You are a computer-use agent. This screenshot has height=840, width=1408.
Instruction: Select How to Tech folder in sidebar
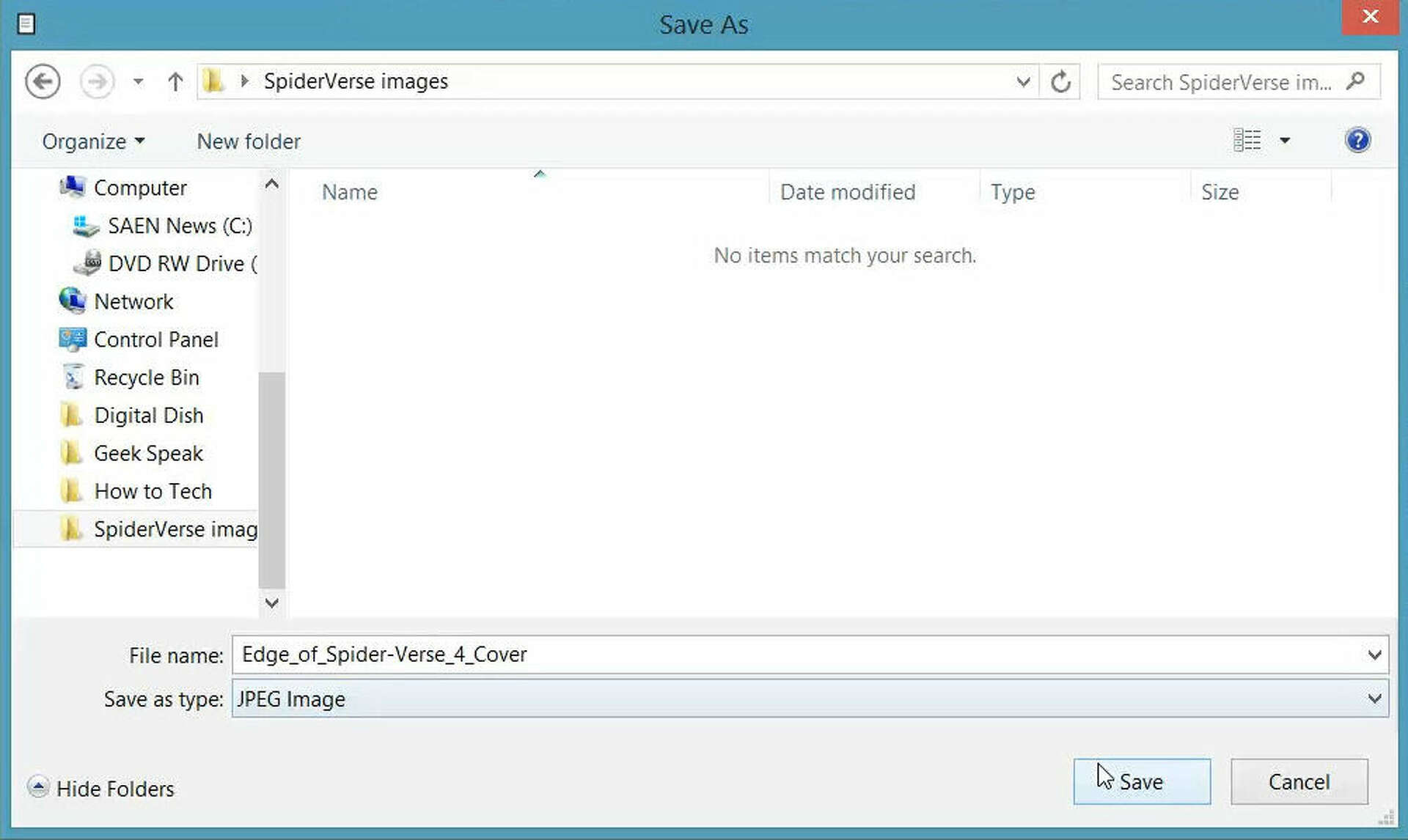153,491
